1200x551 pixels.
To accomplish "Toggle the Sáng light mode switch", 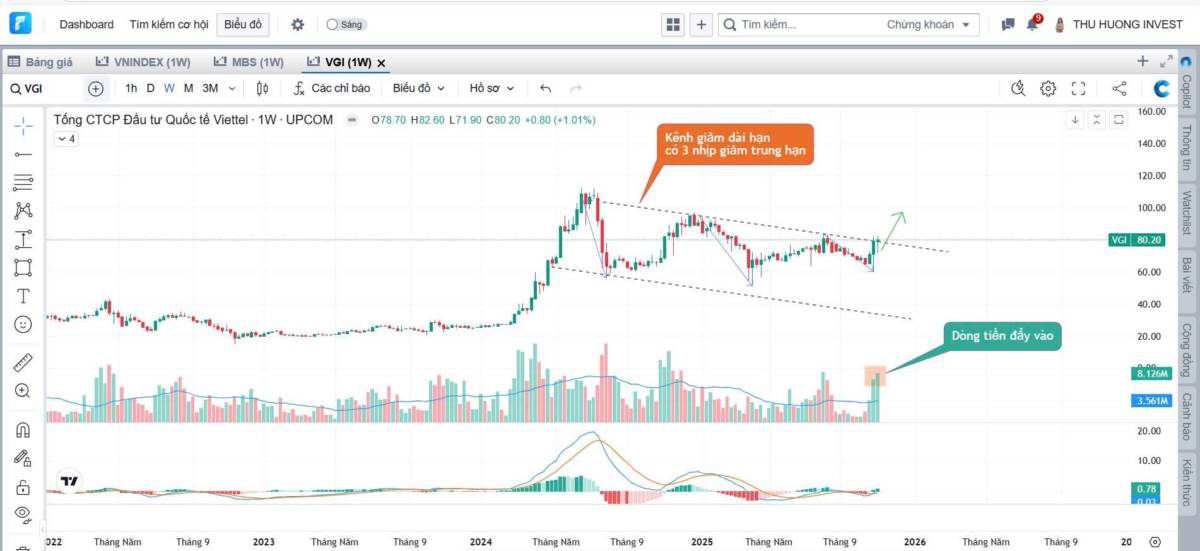I will 345,24.
